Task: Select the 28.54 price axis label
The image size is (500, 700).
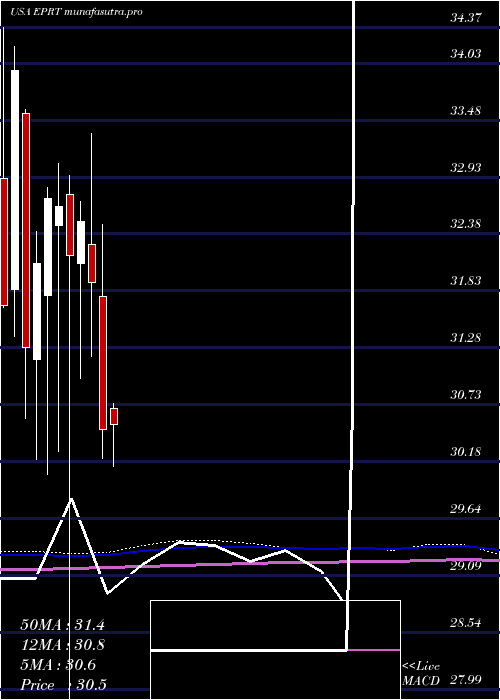Action: click(466, 623)
